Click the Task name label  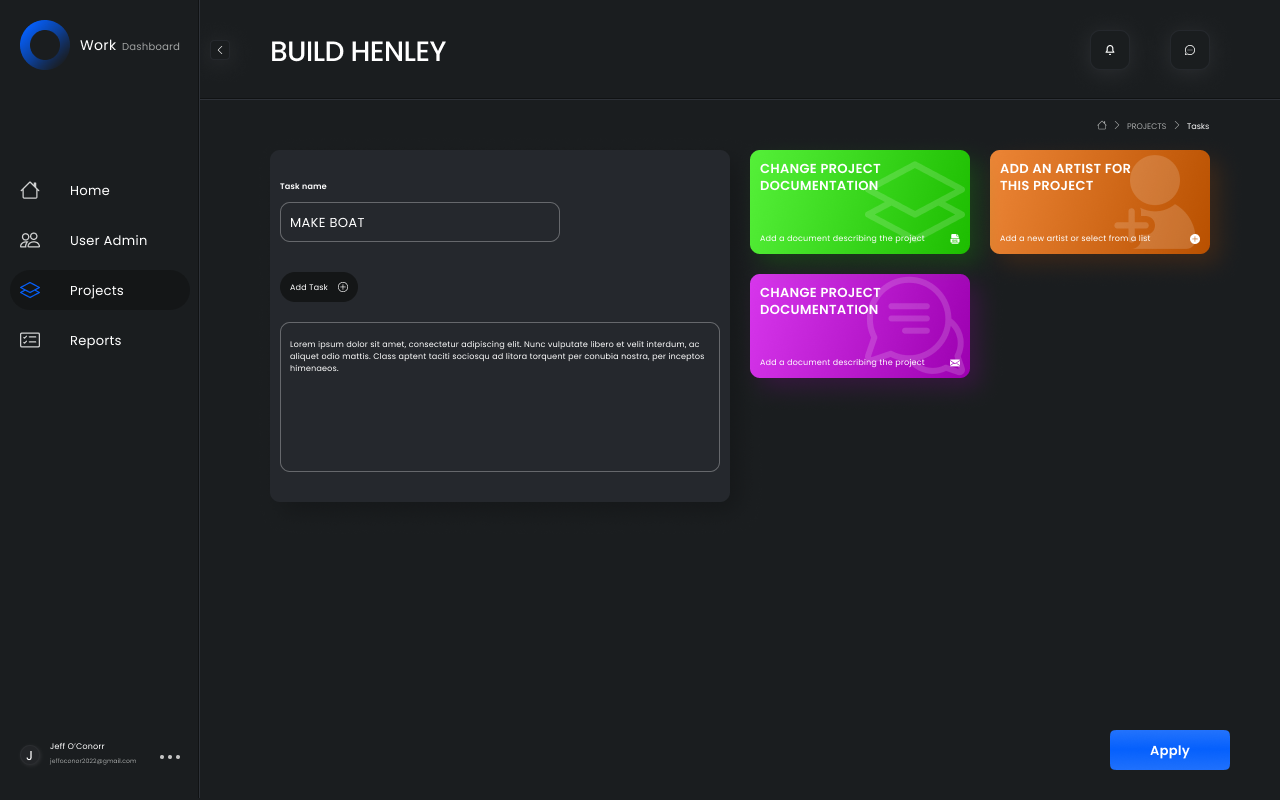(303, 186)
